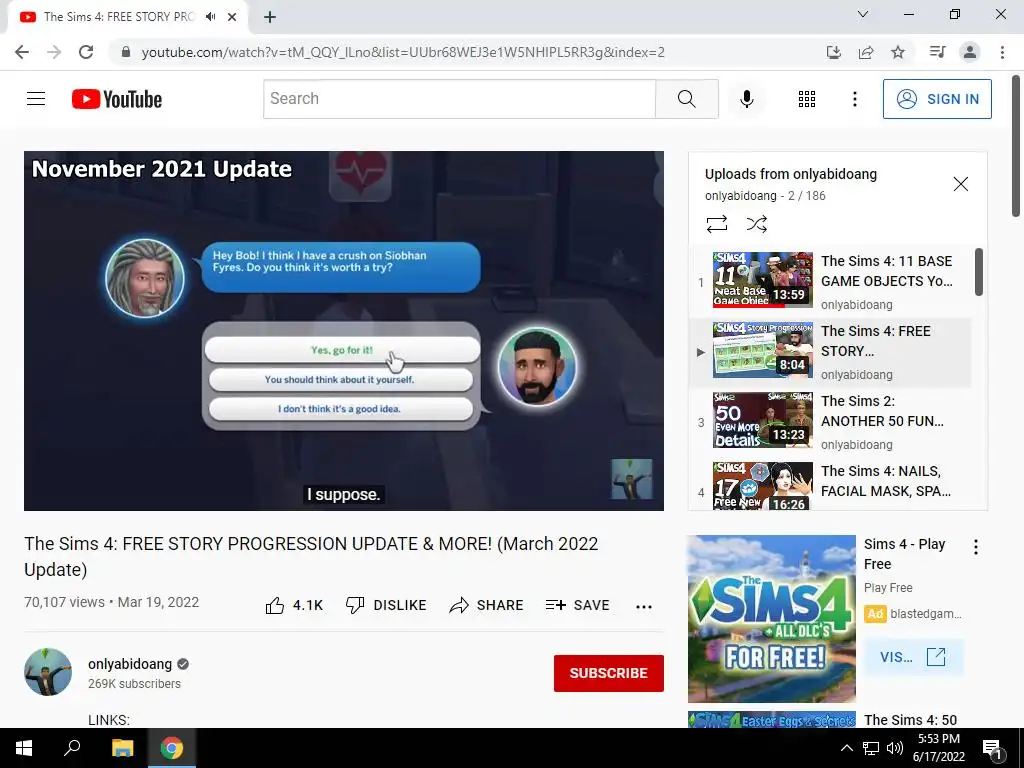Click the Sims 4 For Free ad image
The image size is (1024, 768).
pos(771,619)
